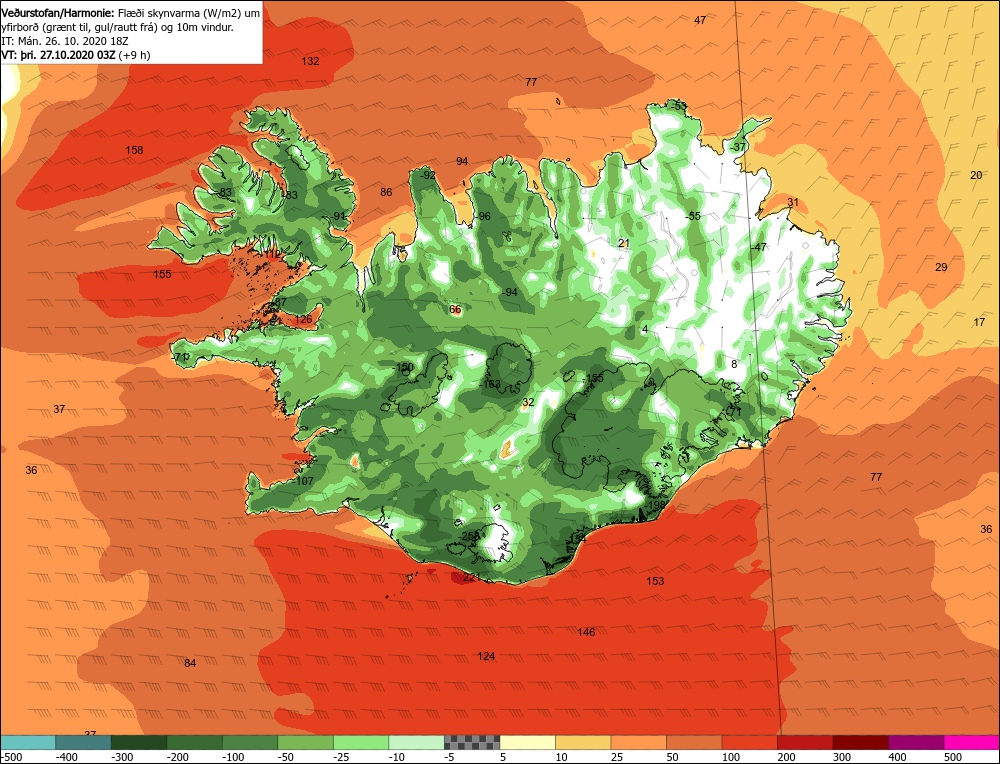Pick the legend swatch between -50 and -25
Screen dimensions: 1000x764
tap(305, 742)
